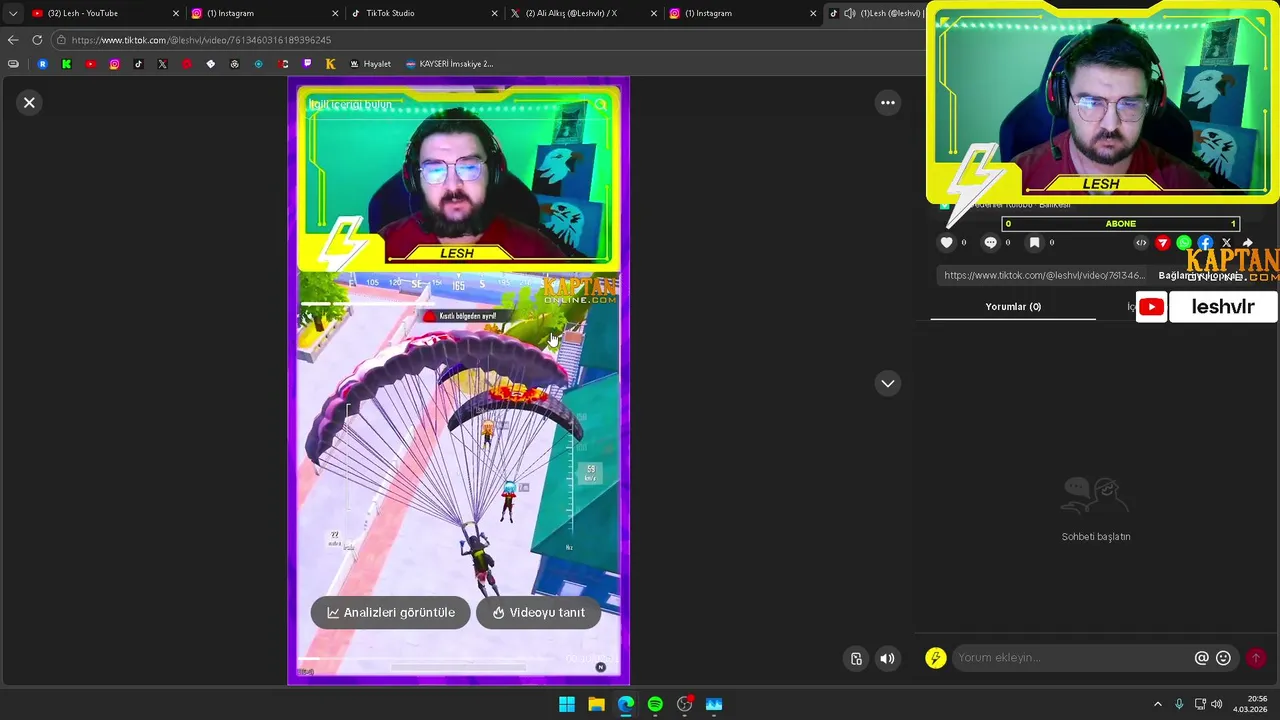The height and width of the screenshot is (720, 1280).
Task: Open the blue R bookmark icon
Action: [42, 64]
